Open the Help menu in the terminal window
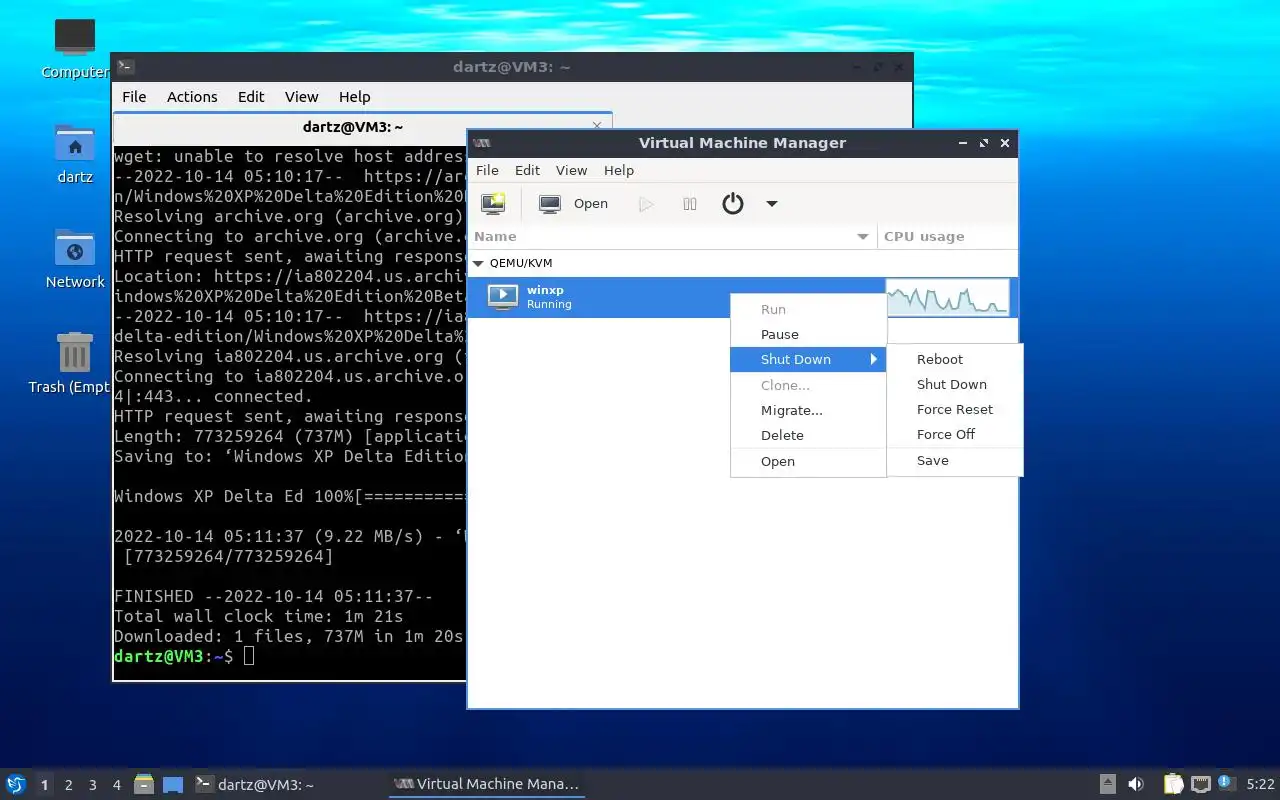Viewport: 1280px width, 800px height. click(354, 97)
